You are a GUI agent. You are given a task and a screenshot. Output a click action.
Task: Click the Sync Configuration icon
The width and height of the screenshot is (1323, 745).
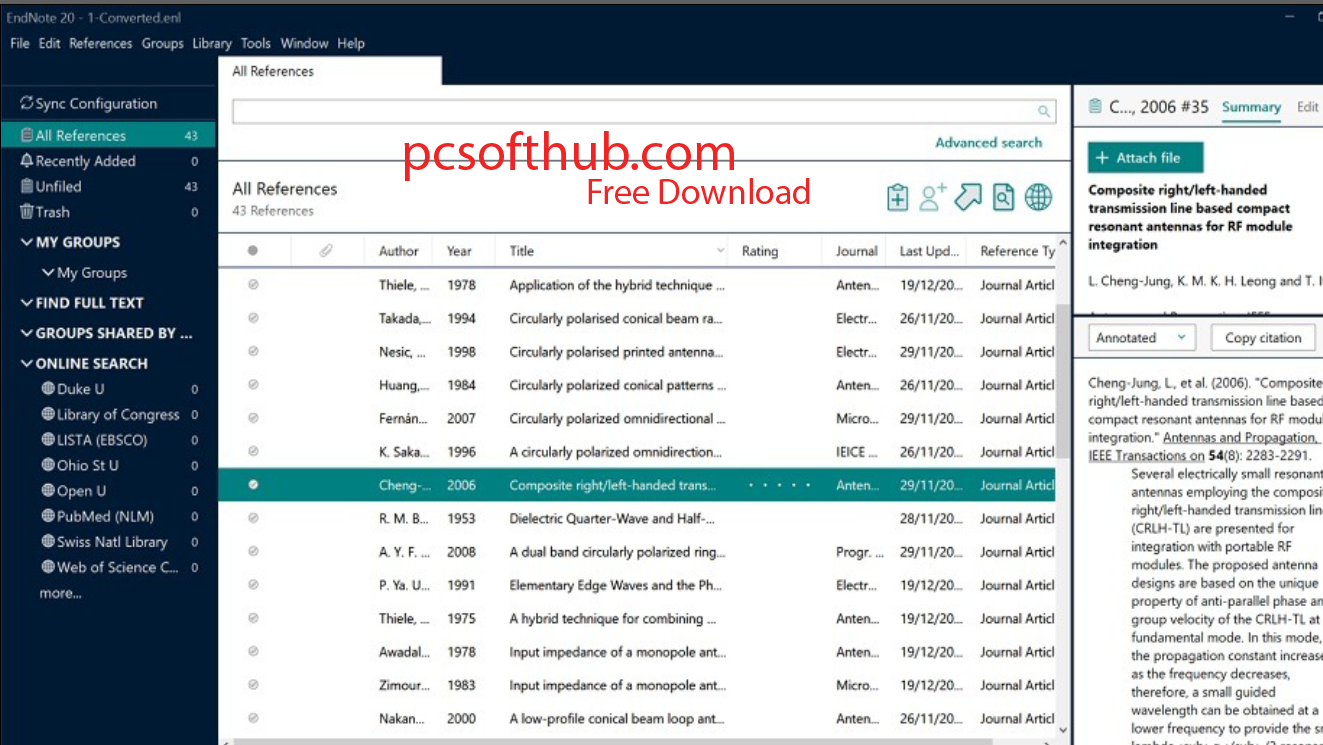(x=27, y=104)
